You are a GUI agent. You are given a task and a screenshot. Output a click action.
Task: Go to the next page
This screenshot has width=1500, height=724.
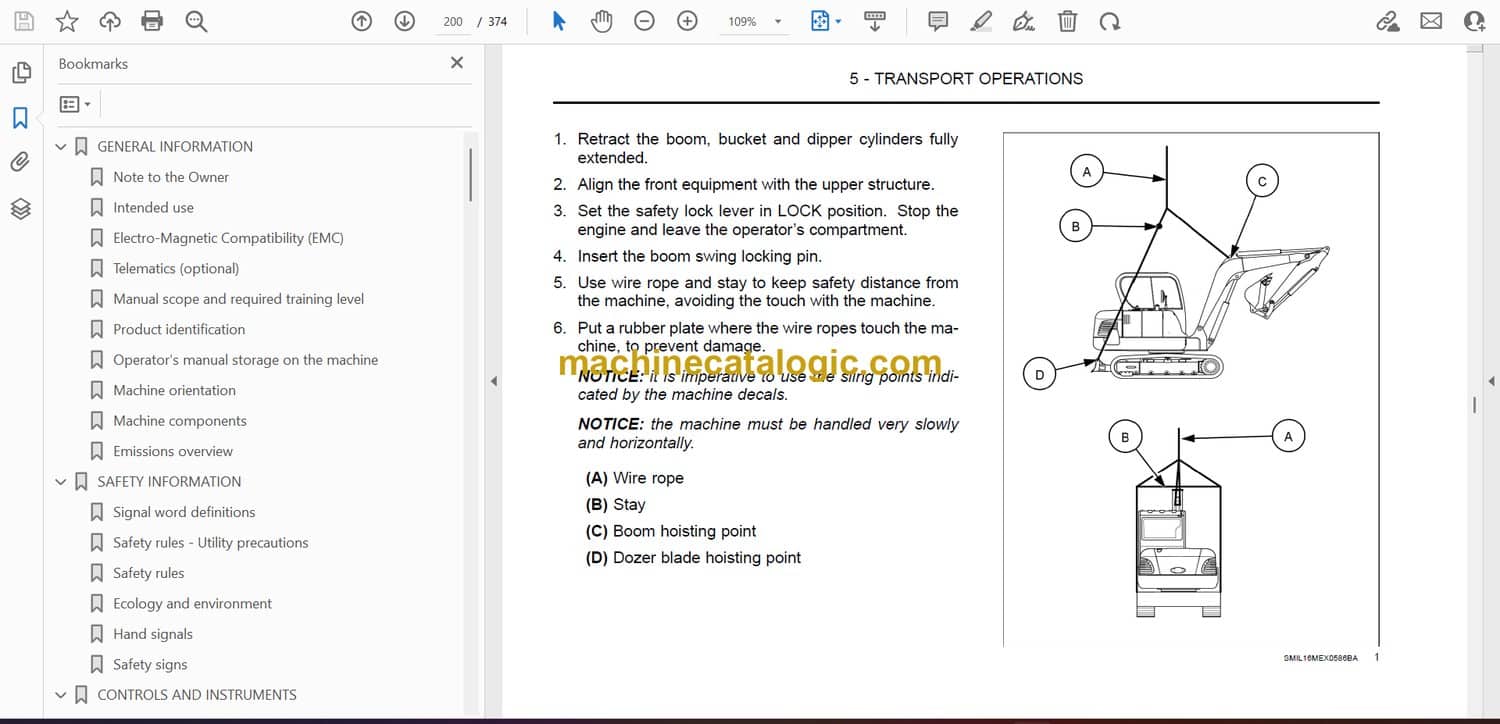[x=405, y=21]
